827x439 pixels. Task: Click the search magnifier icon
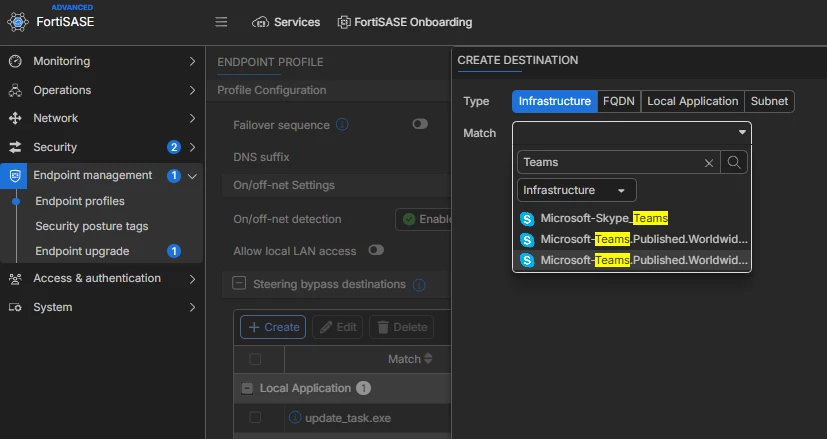(734, 163)
